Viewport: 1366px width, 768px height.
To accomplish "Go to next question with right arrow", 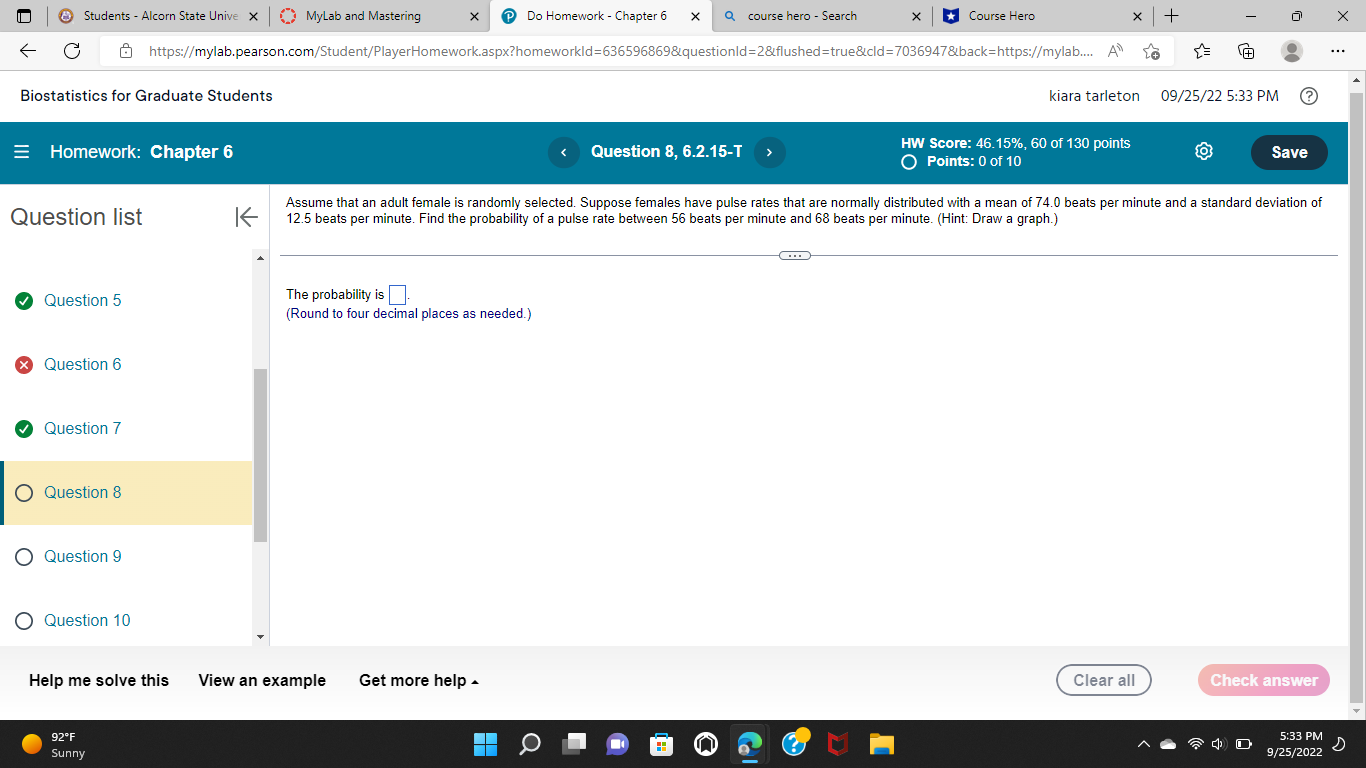I will 769,152.
